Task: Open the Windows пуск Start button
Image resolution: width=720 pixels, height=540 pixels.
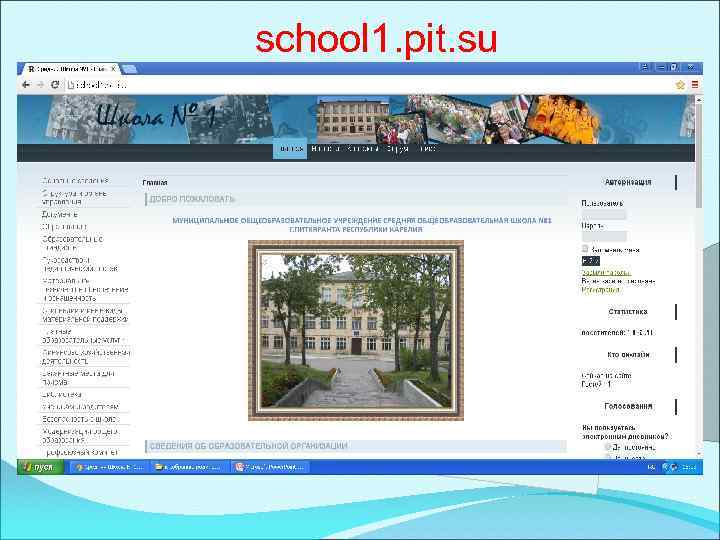Action: pos(40,467)
